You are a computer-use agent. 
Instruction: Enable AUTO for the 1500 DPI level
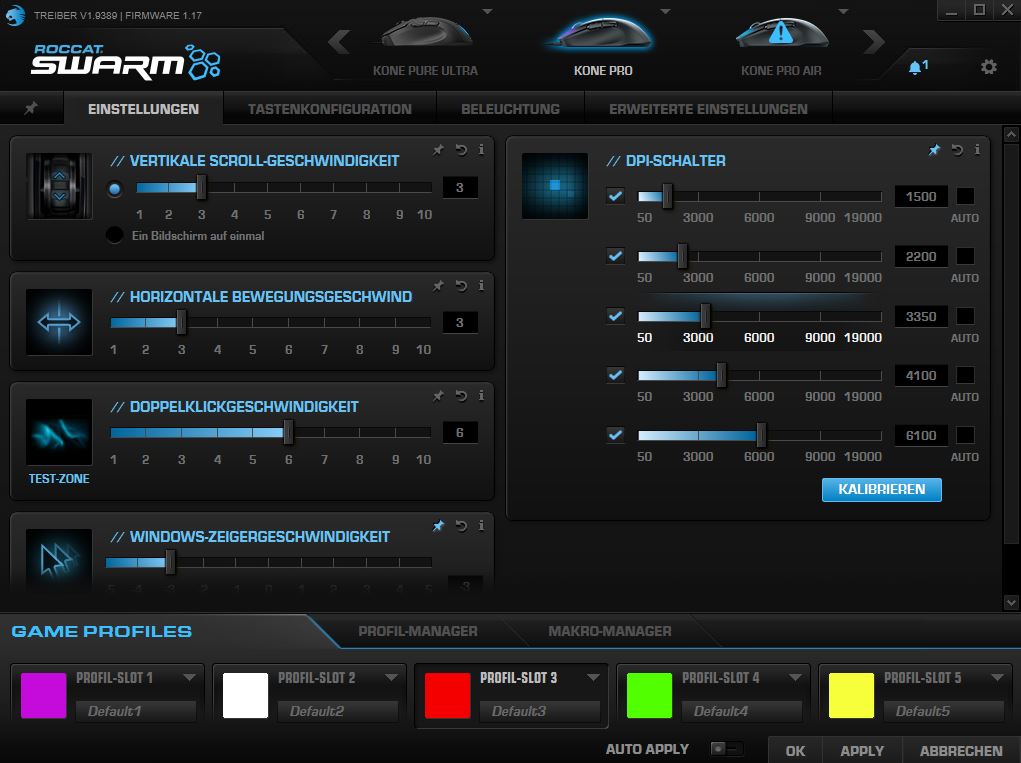(x=965, y=196)
